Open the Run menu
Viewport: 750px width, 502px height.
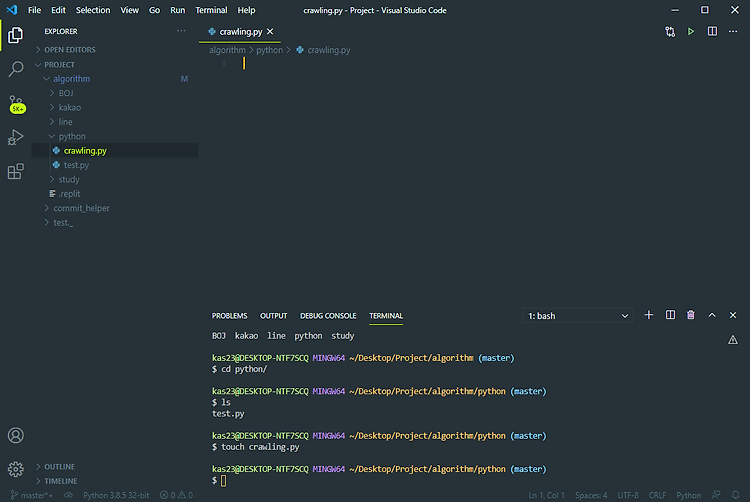point(177,10)
